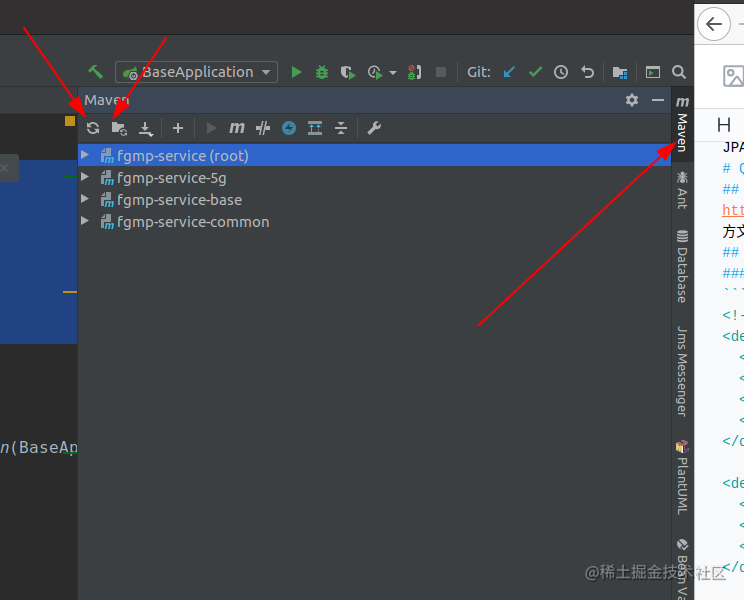Image resolution: width=744 pixels, height=600 pixels.
Task: Rollback changes with the Git undo arrow
Action: click(x=587, y=72)
